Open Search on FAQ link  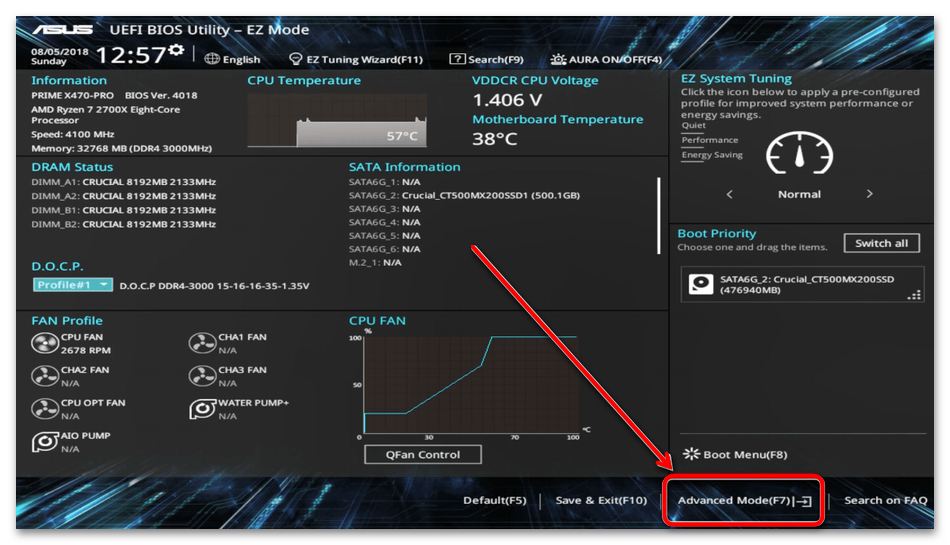tap(886, 500)
